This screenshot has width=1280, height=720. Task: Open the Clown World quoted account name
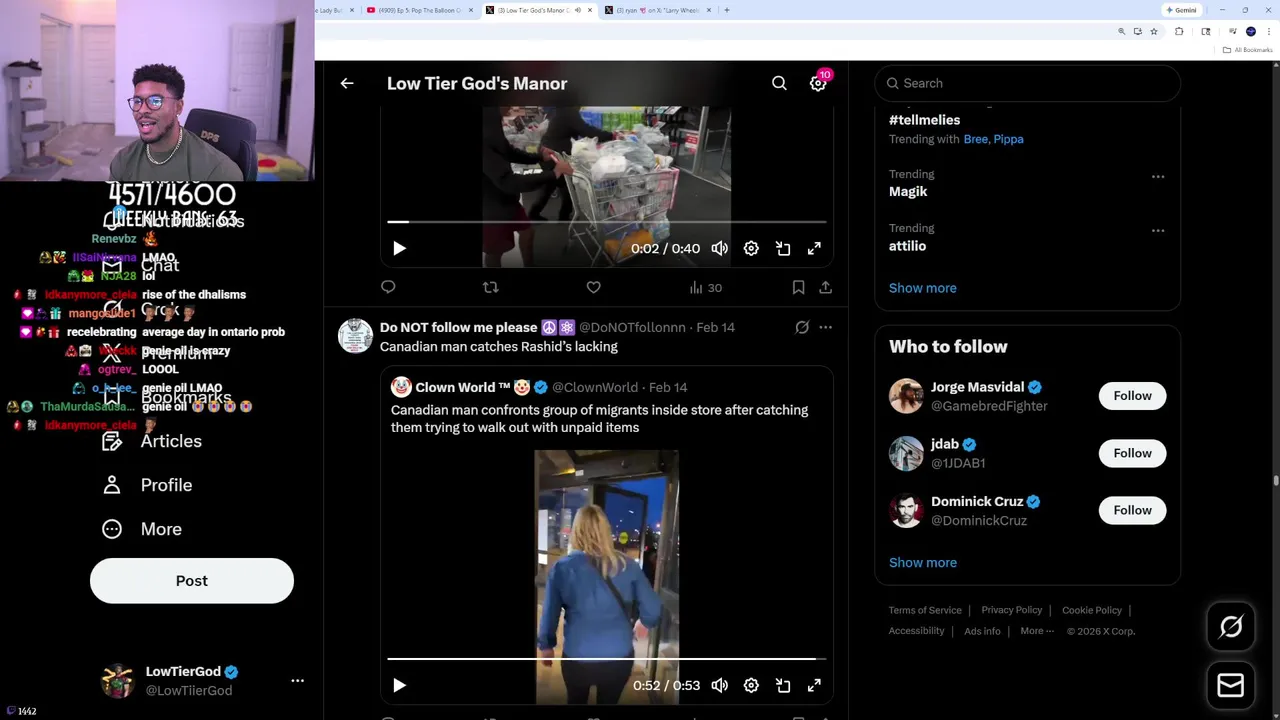click(463, 387)
